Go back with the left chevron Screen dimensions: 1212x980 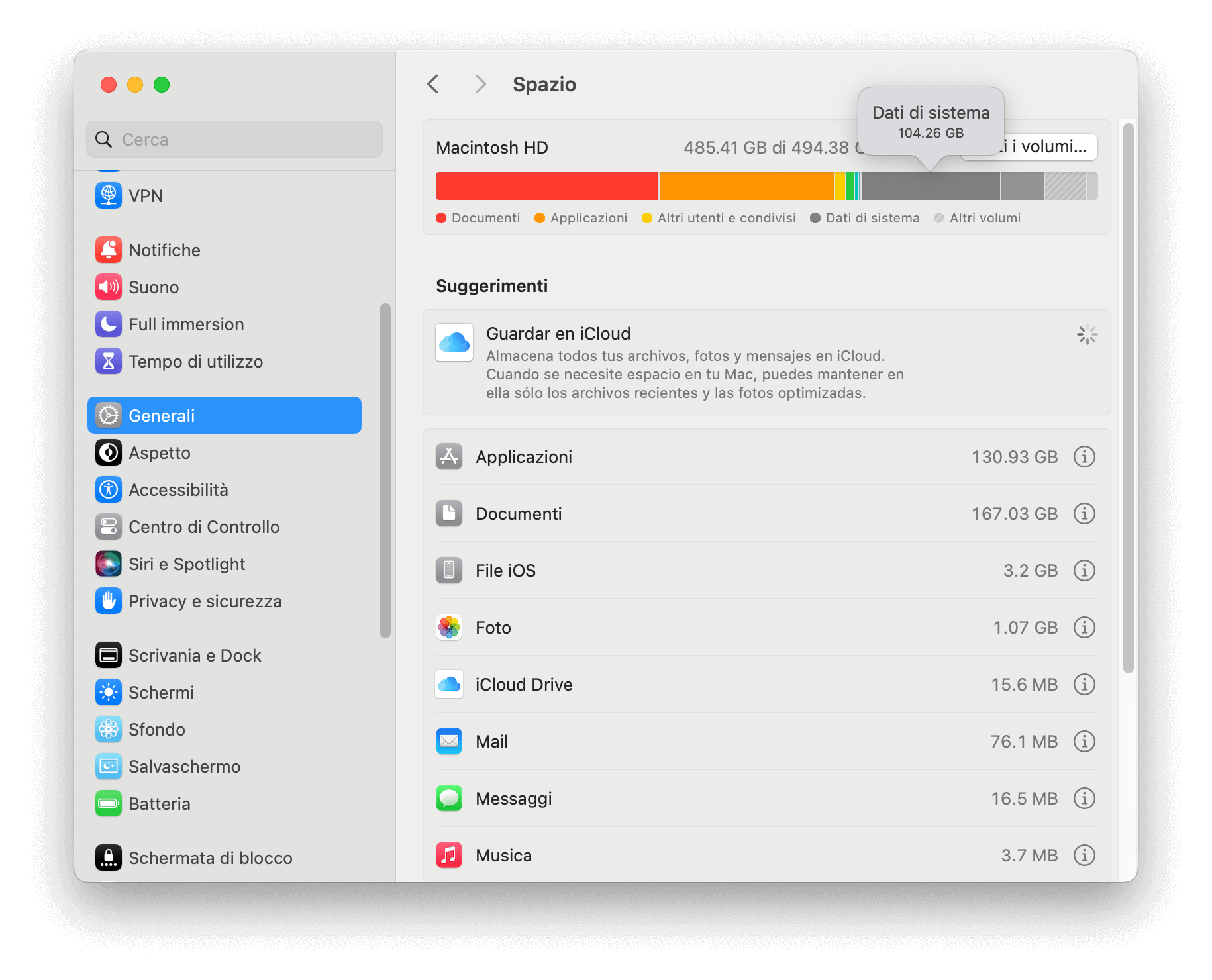(x=433, y=84)
